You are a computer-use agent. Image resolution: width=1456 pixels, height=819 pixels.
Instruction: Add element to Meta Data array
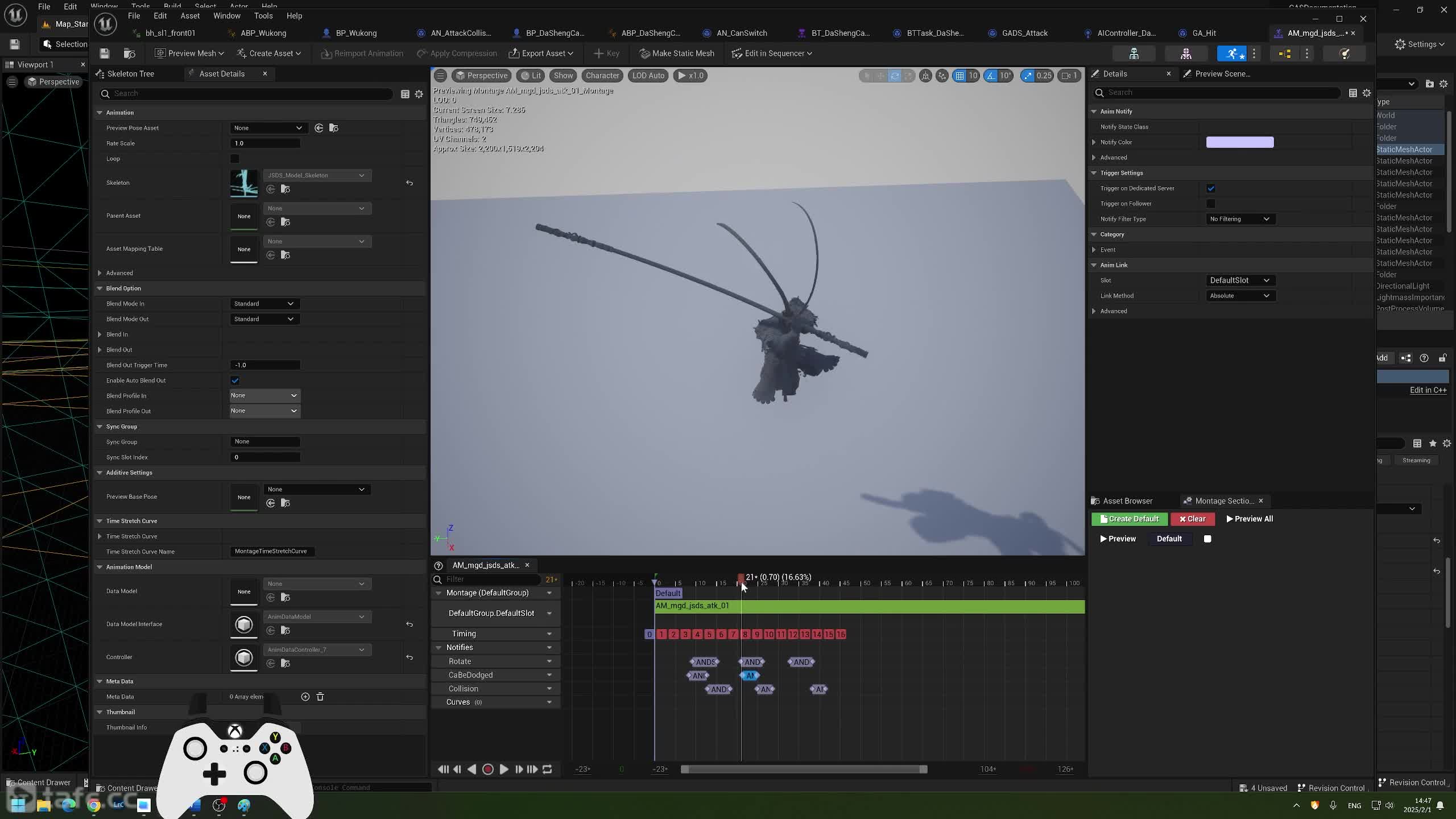305,697
